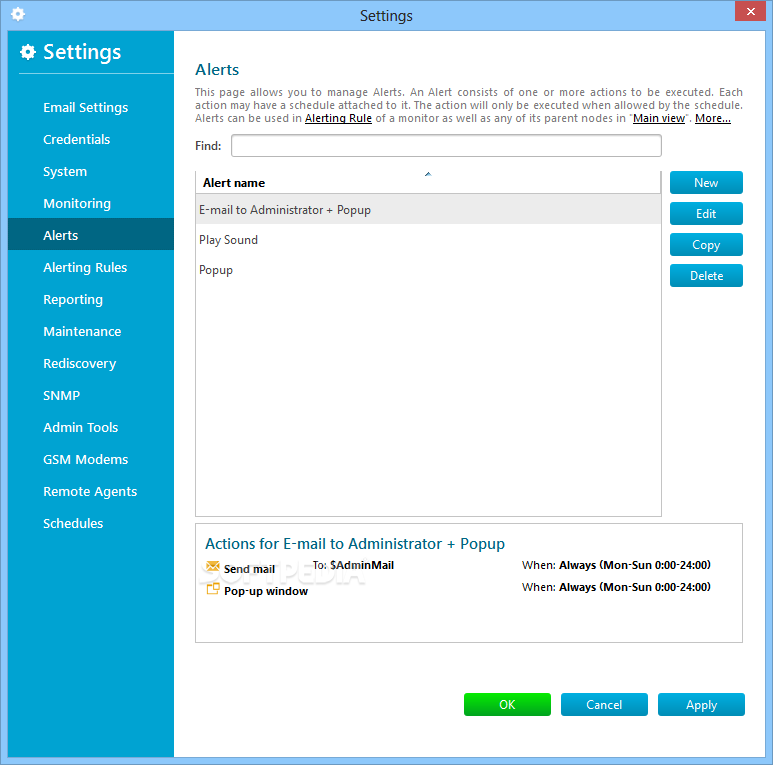Click the Pop-up window action icon
Viewport: 773px width, 765px height.
pyautogui.click(x=212, y=589)
